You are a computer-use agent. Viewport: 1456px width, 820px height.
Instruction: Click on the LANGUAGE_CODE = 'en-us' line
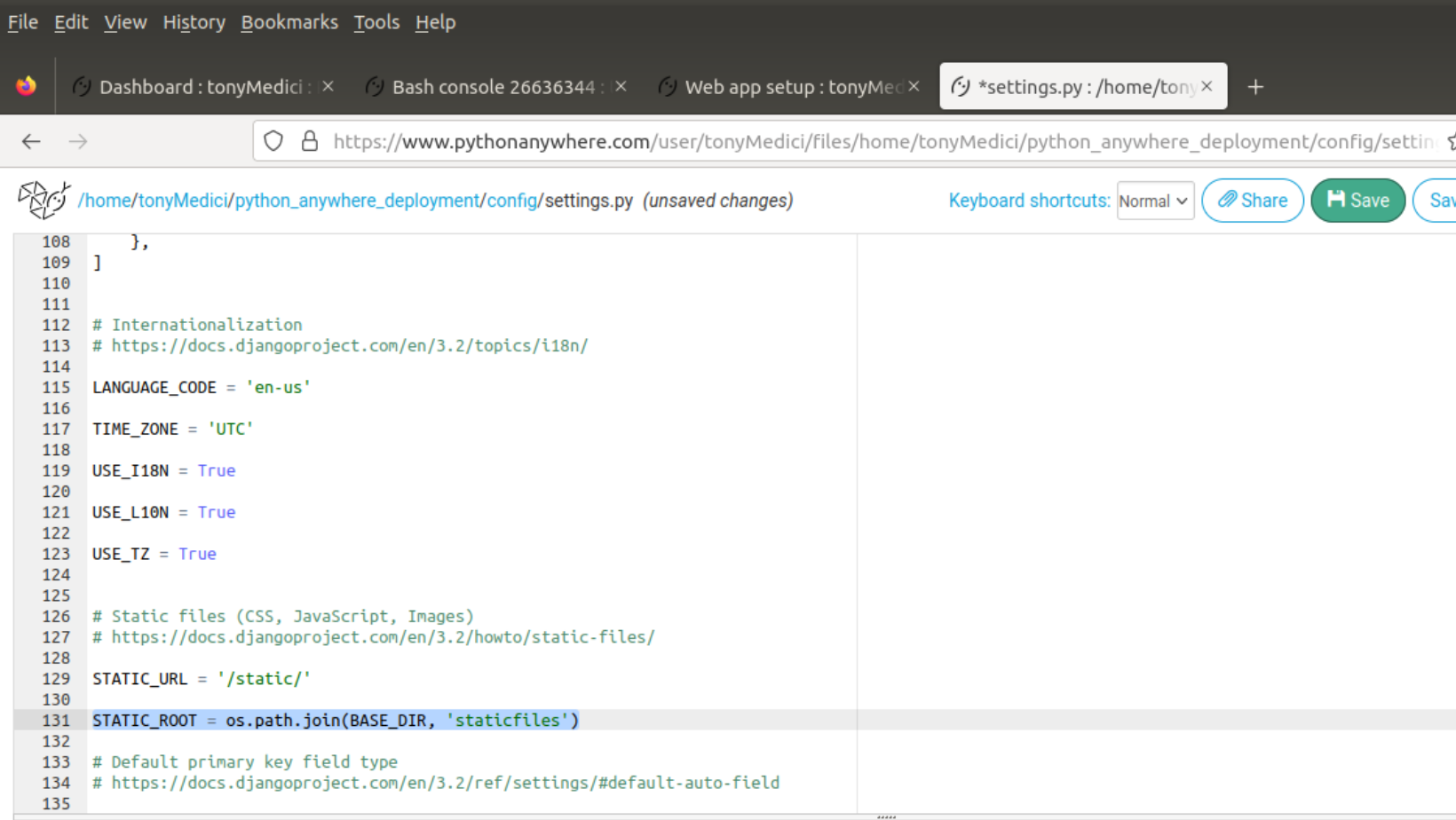coord(202,387)
